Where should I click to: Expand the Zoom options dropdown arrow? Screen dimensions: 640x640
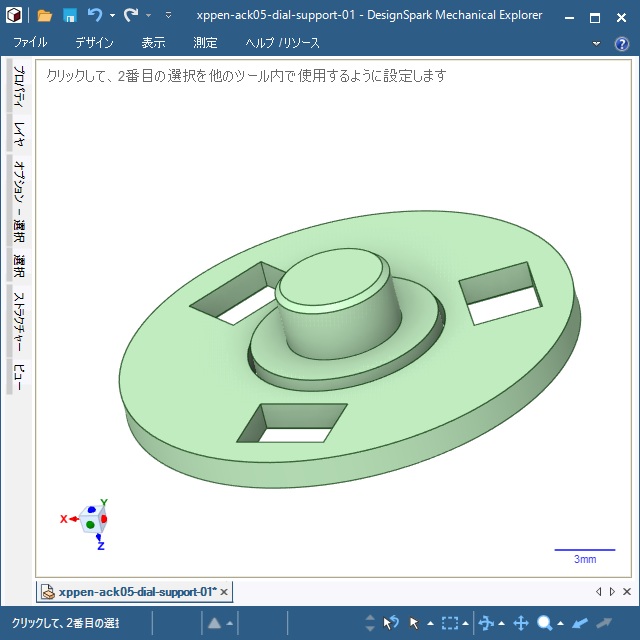point(561,624)
